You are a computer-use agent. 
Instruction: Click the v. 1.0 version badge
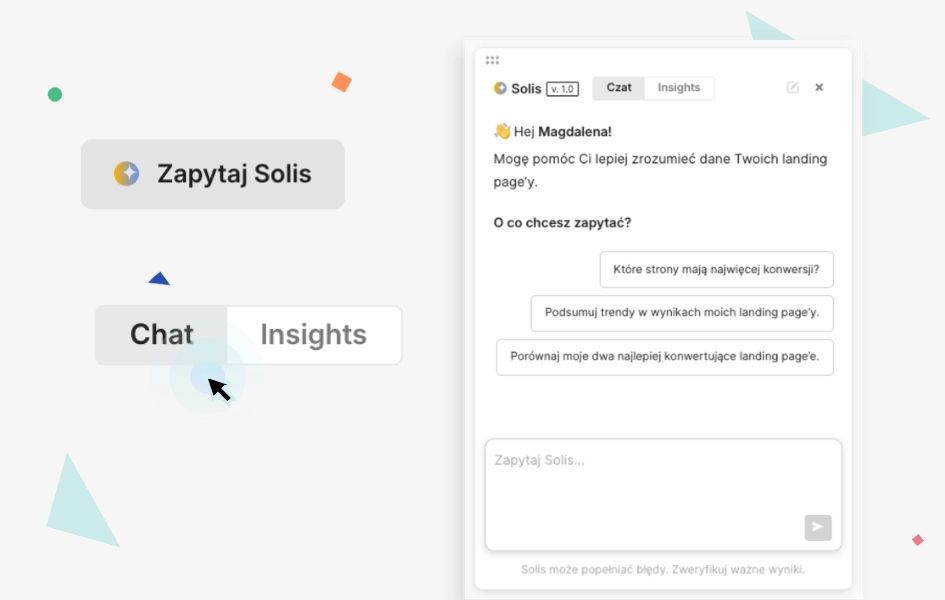562,89
